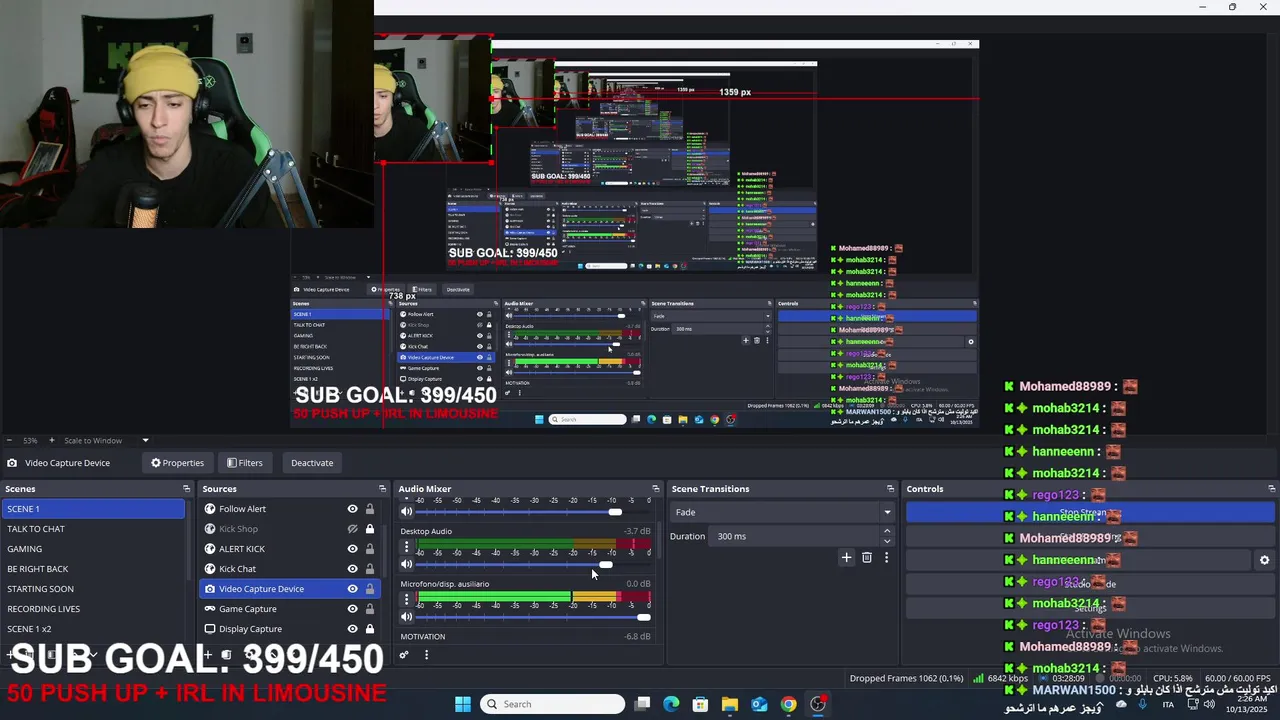Click the taskbar Search box
Viewport: 1280px width, 720px height.
tap(553, 704)
